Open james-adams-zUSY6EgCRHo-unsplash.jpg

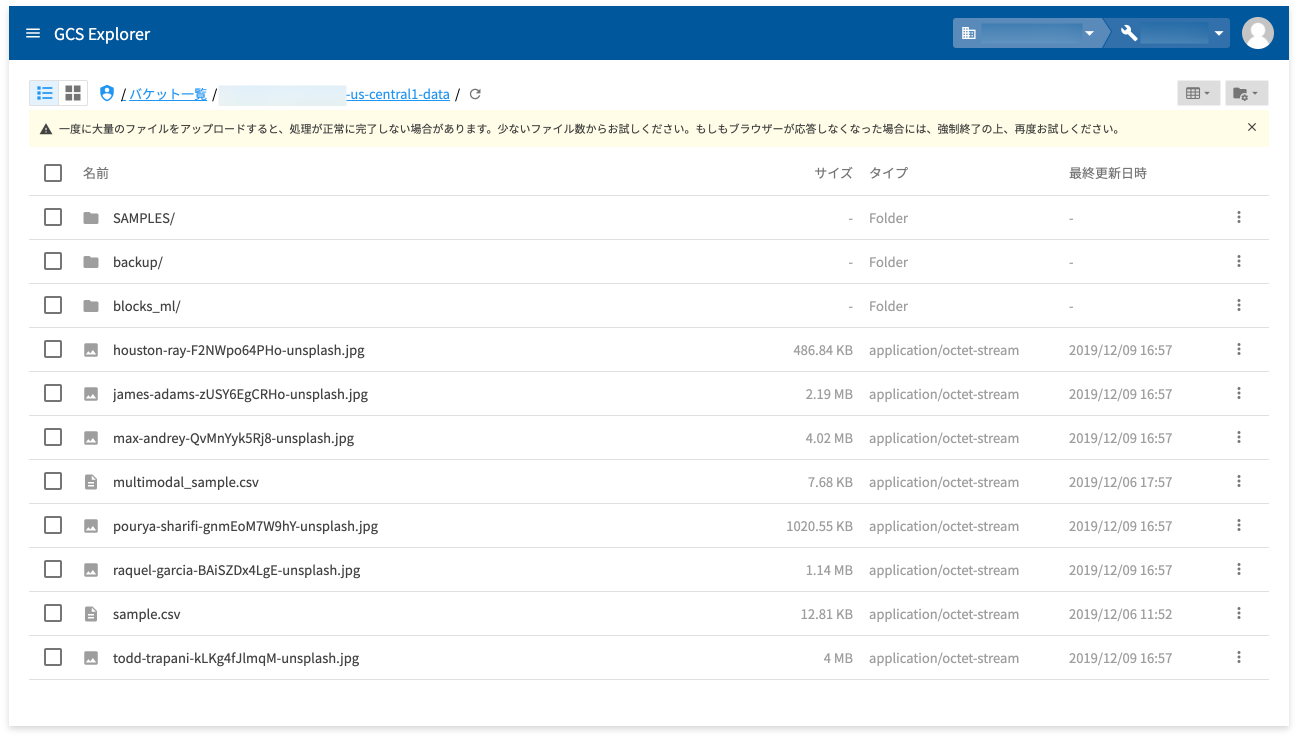coord(241,394)
